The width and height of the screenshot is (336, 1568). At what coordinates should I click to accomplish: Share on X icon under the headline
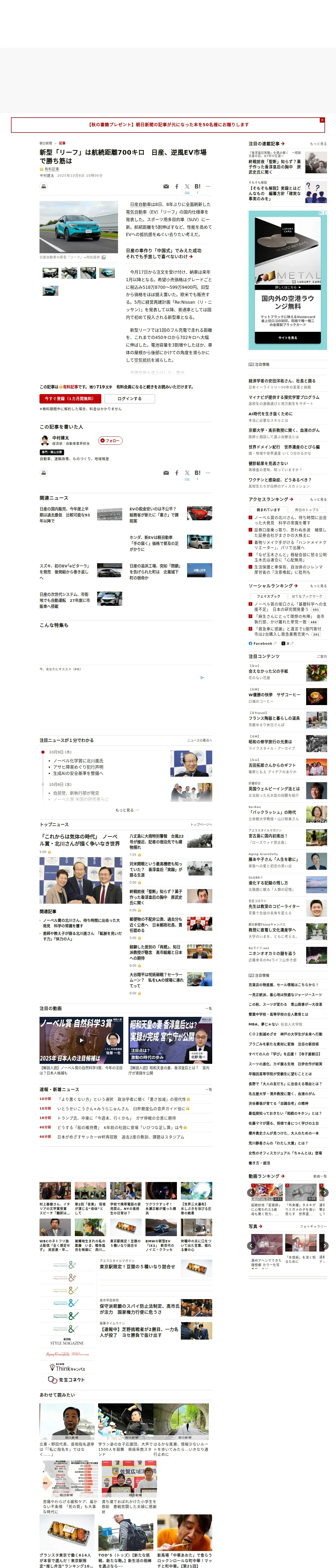187,187
